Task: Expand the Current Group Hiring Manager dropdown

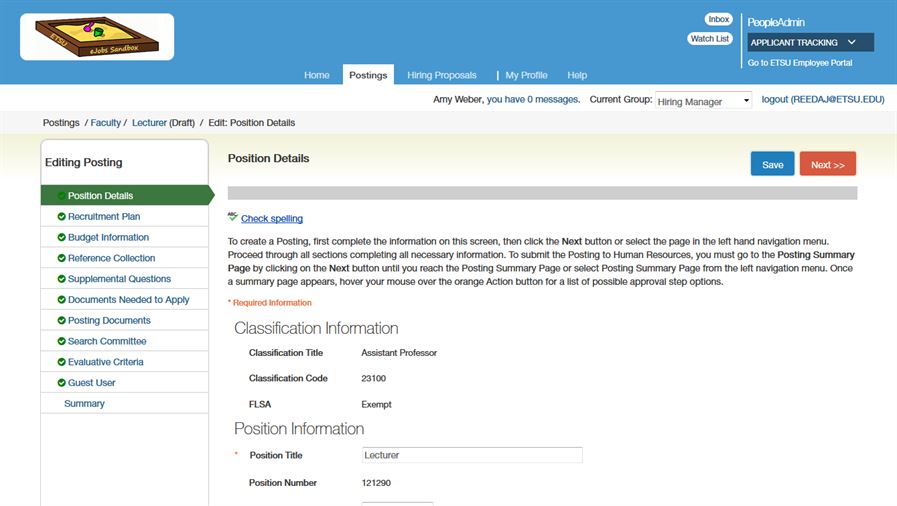Action: [703, 101]
